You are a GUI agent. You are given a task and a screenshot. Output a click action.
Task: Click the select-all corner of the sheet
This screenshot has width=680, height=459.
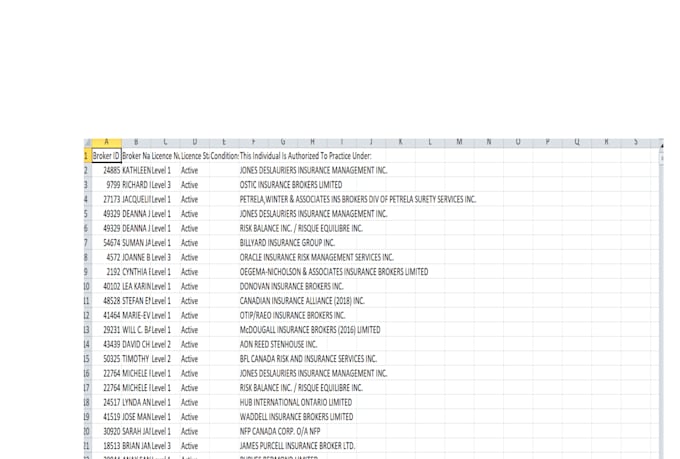(88, 142)
